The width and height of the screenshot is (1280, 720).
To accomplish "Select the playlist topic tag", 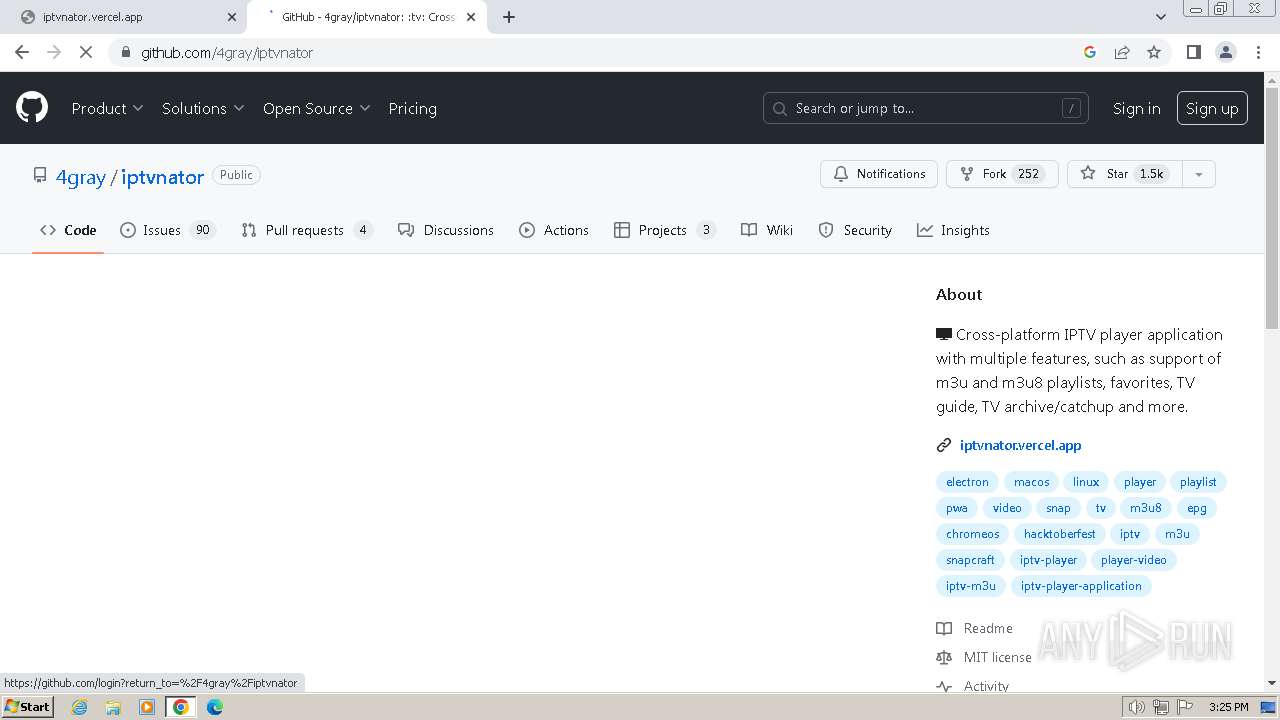I will pos(1198,482).
